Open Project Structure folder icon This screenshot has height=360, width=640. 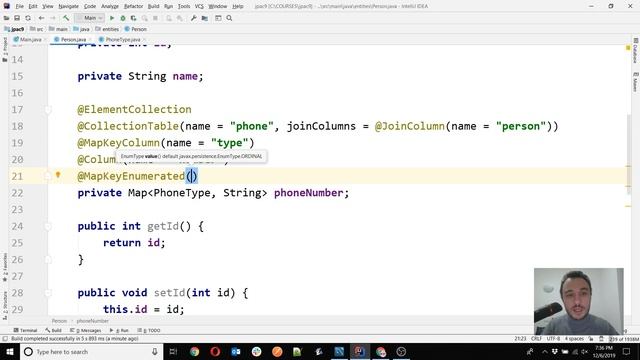[204, 18]
